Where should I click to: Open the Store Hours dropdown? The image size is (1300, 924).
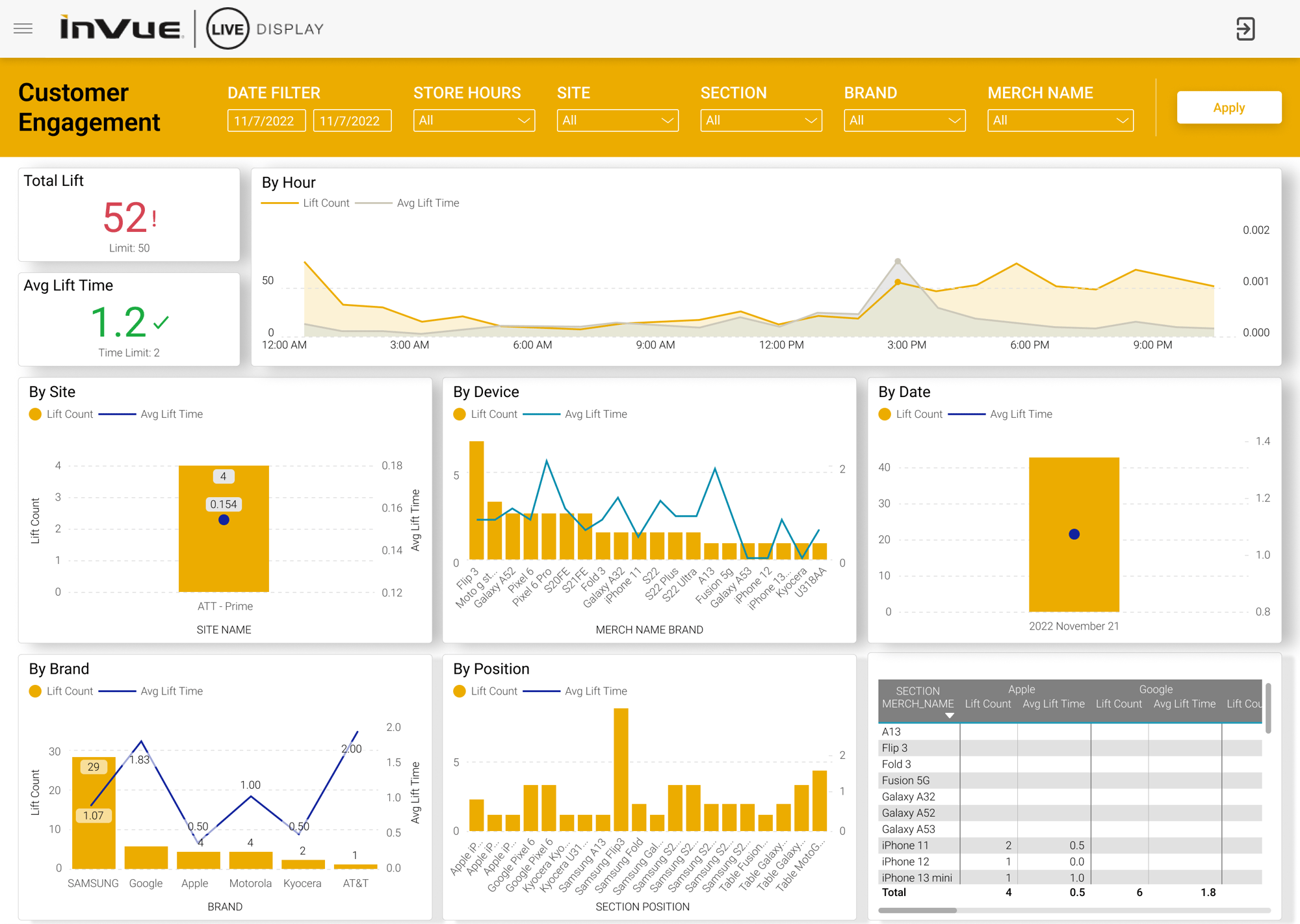(474, 120)
